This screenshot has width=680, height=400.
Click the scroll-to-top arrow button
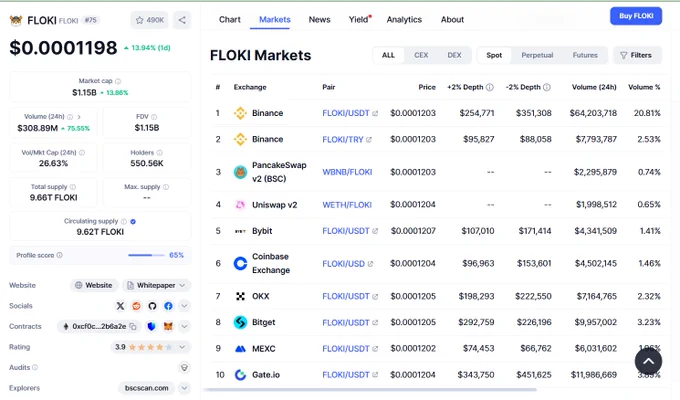coord(648,361)
